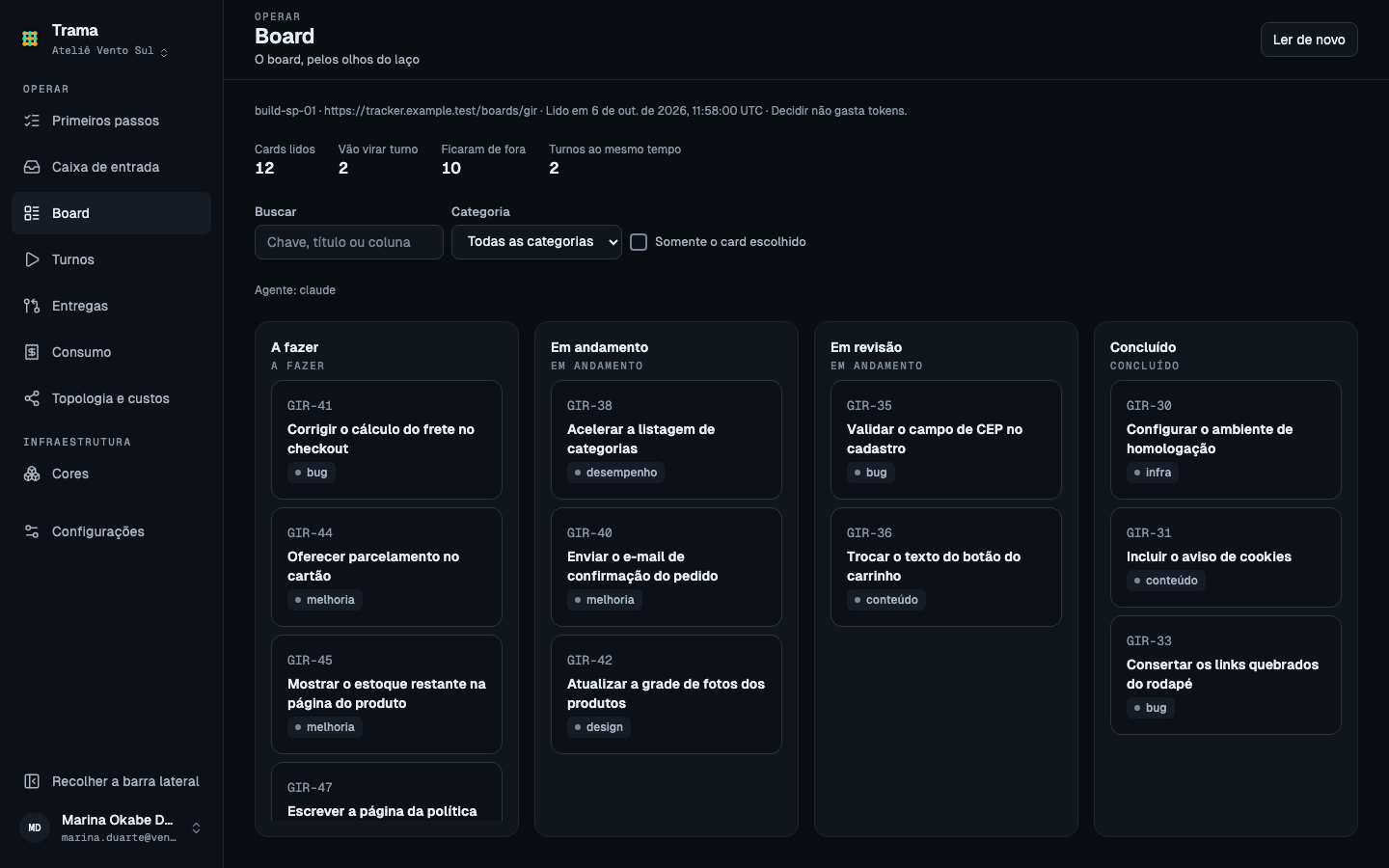Click card GIR-45 Mostrar o estoque restante

387,694
